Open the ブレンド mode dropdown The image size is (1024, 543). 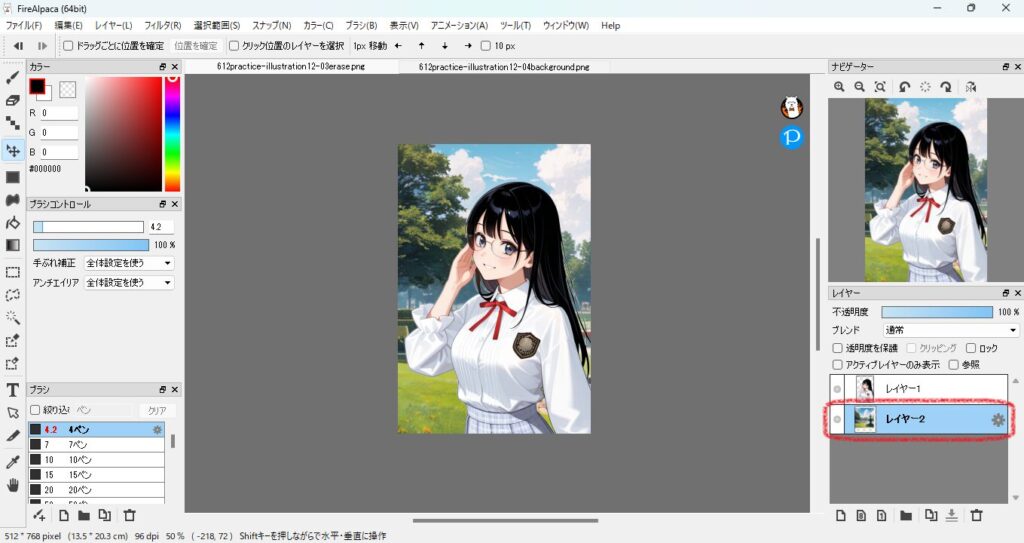(x=950, y=330)
